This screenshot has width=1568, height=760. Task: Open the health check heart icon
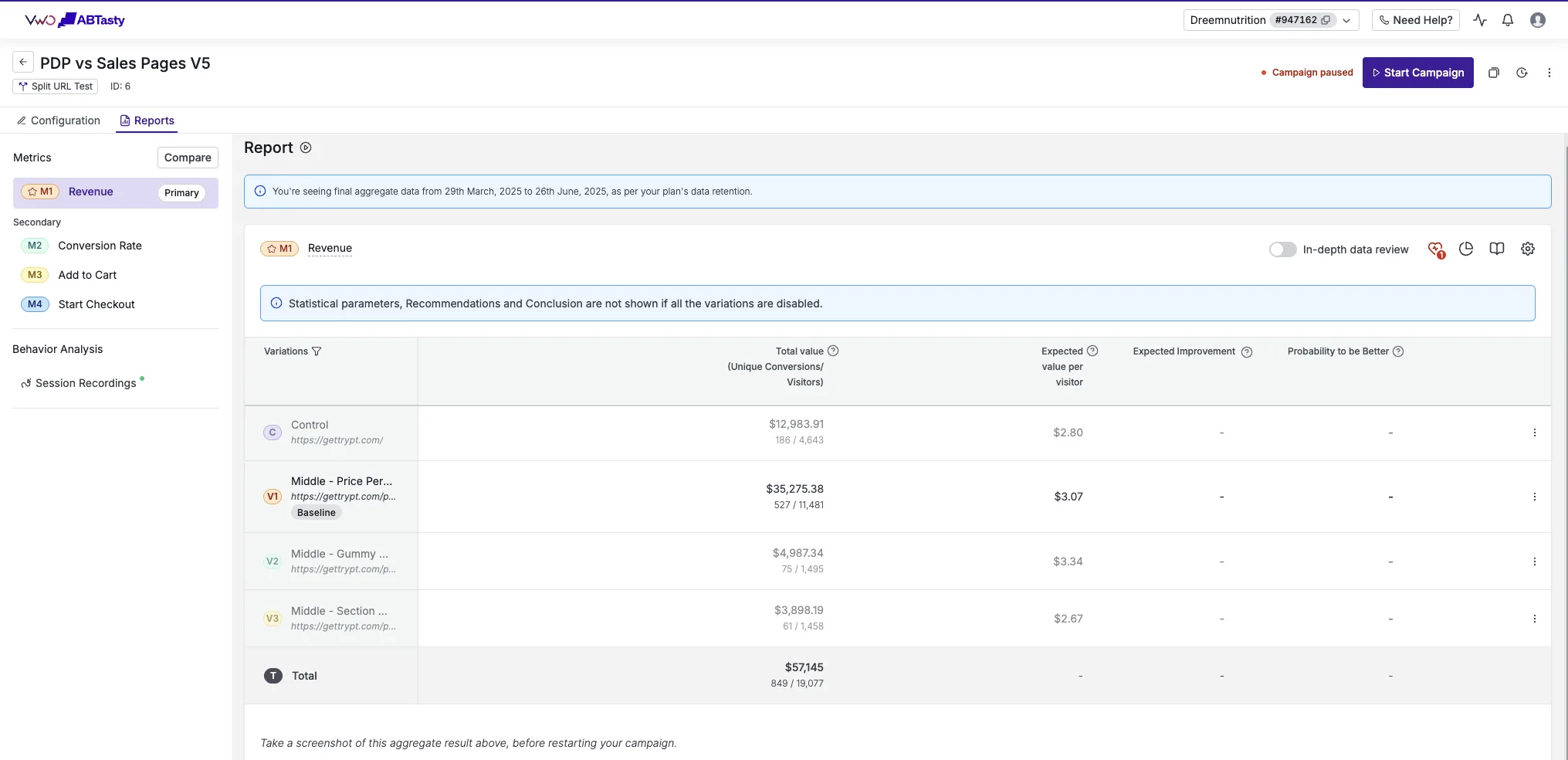[x=1436, y=249]
